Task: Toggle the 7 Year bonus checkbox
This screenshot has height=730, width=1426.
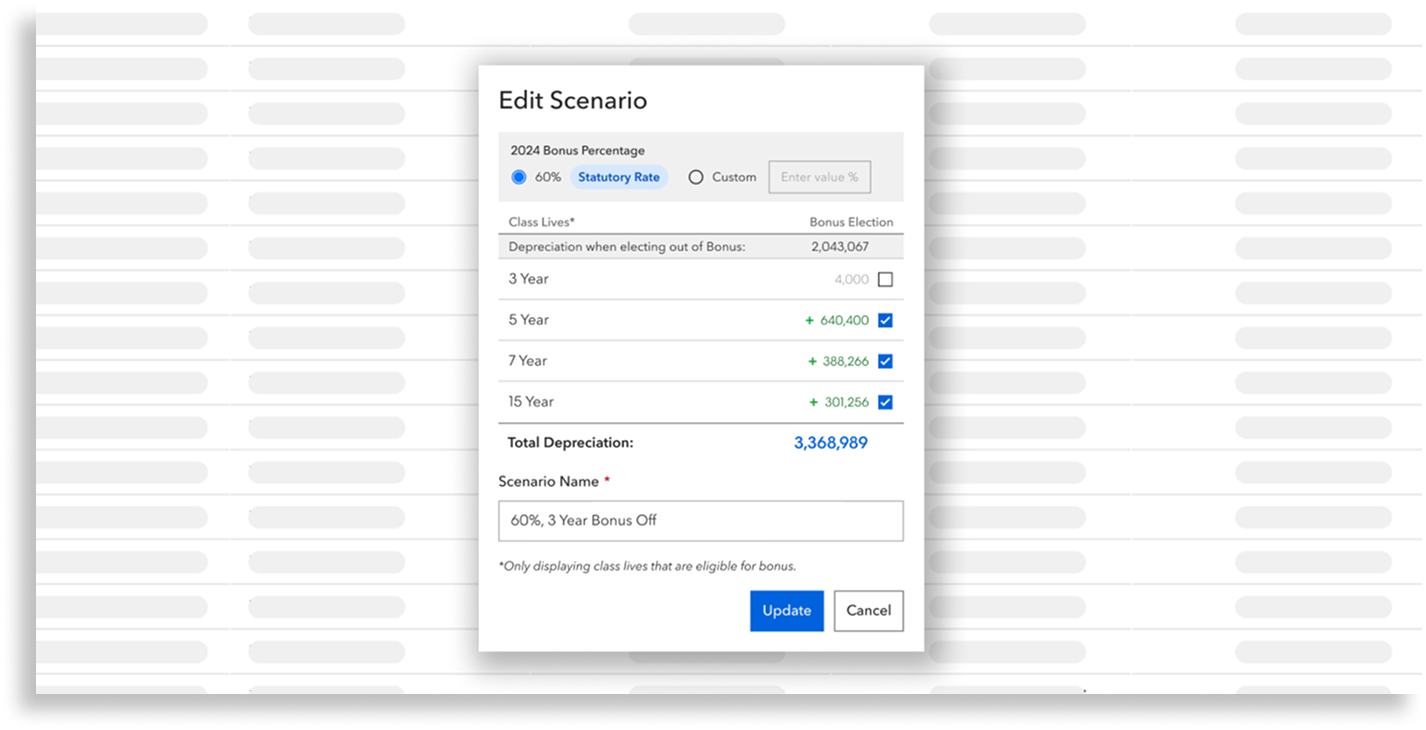Action: click(885, 362)
